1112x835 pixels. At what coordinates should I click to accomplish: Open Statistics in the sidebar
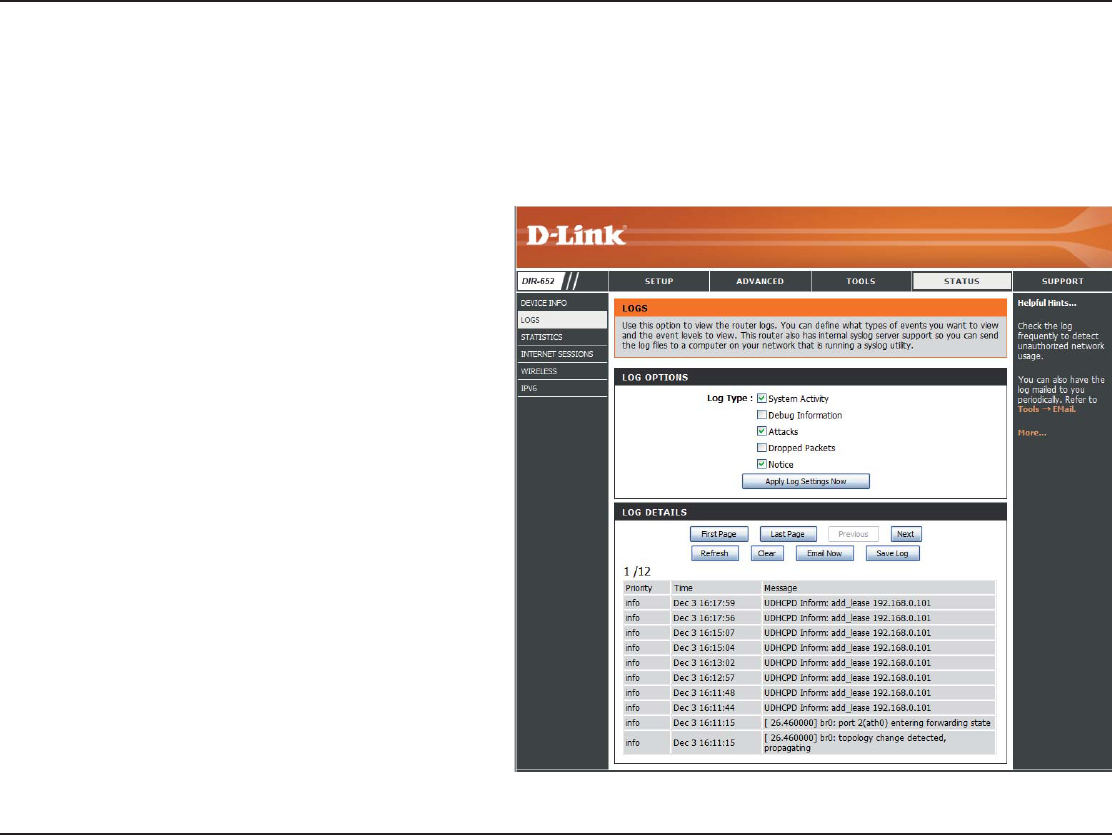coord(562,337)
